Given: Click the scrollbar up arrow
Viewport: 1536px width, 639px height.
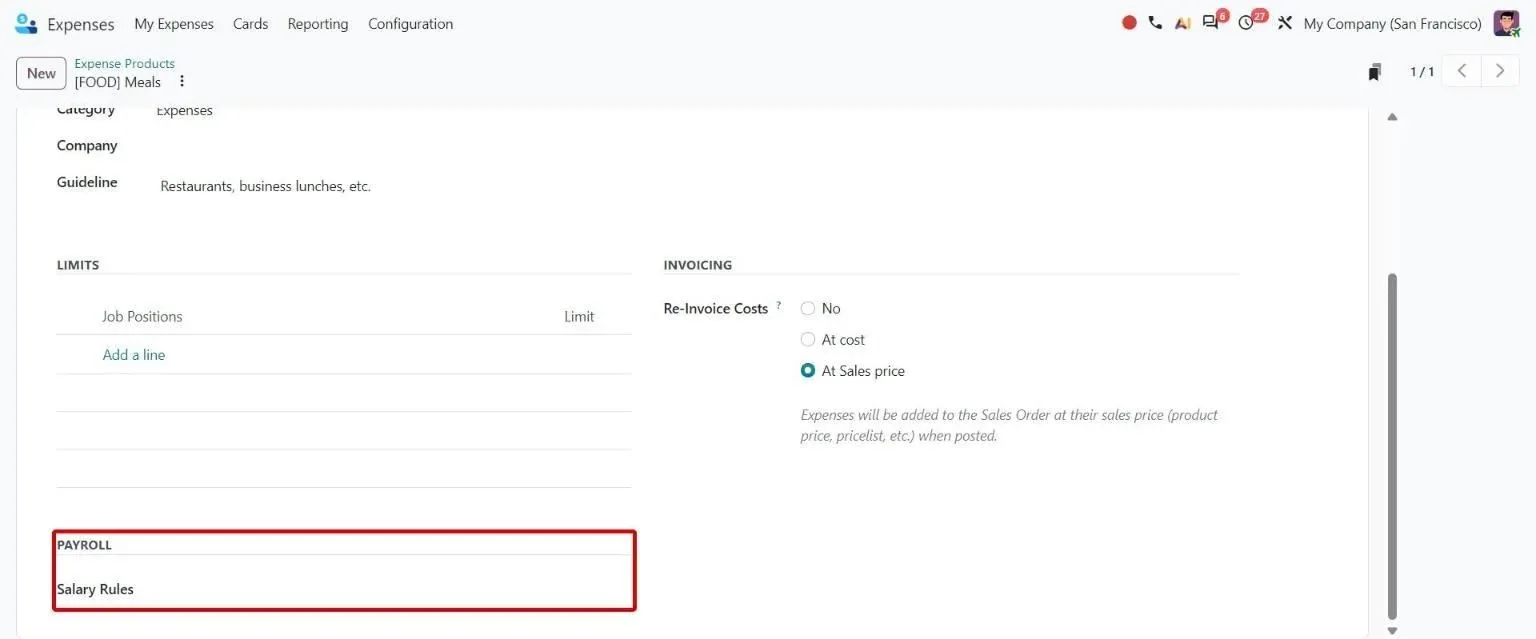Looking at the screenshot, I should (x=1392, y=118).
